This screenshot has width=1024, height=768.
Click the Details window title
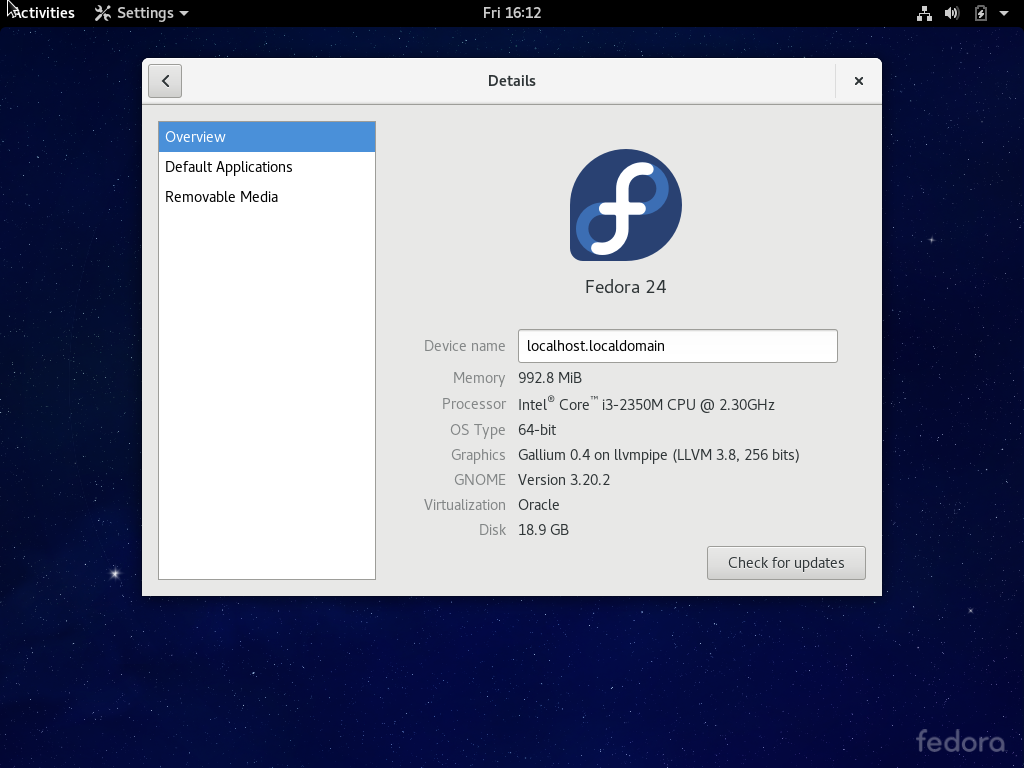(512, 81)
